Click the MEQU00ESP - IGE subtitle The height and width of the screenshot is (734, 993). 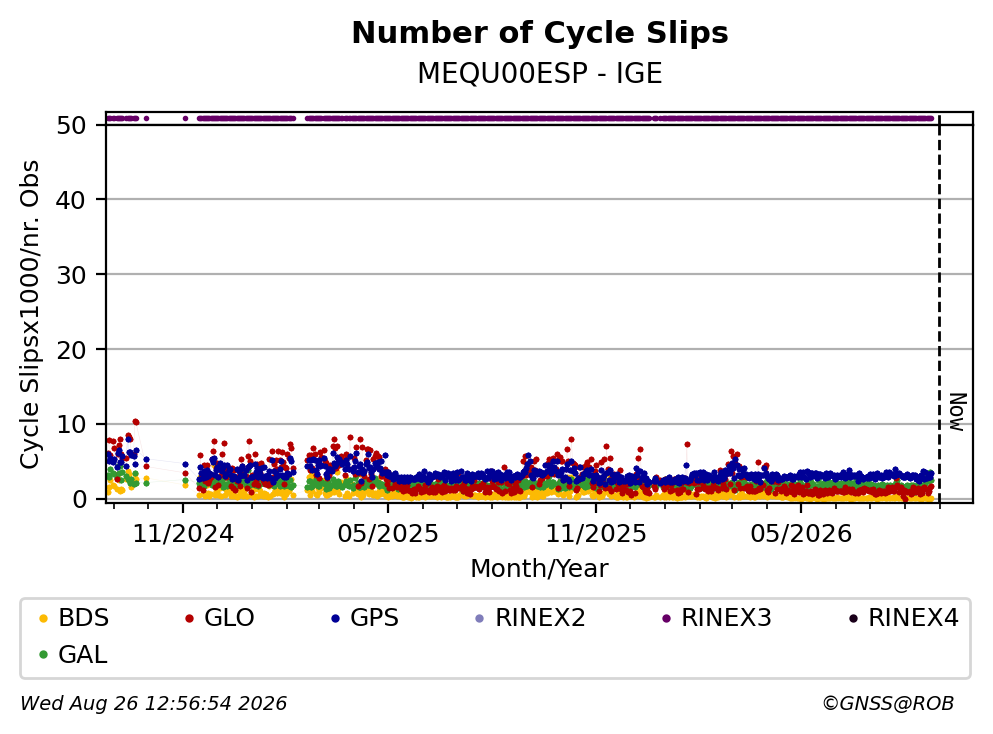(x=540, y=73)
